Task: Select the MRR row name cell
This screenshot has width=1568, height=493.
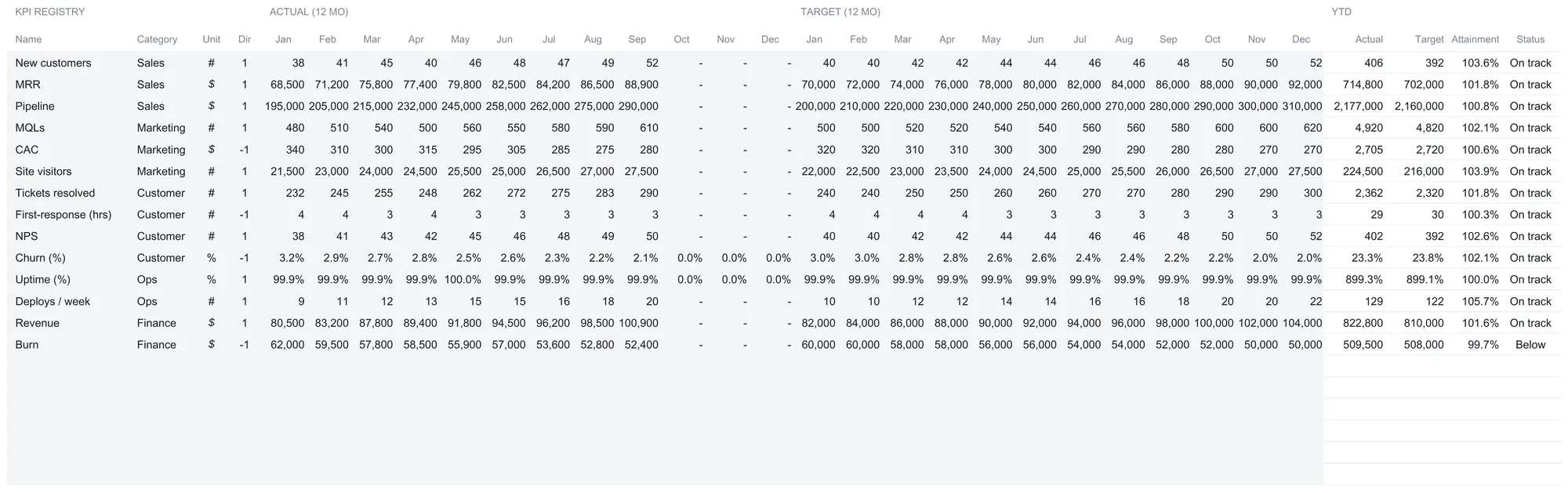Action: 27,85
